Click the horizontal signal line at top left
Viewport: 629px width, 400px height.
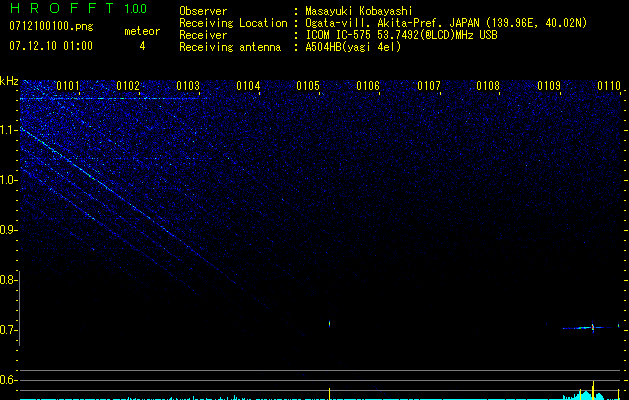click(113, 98)
